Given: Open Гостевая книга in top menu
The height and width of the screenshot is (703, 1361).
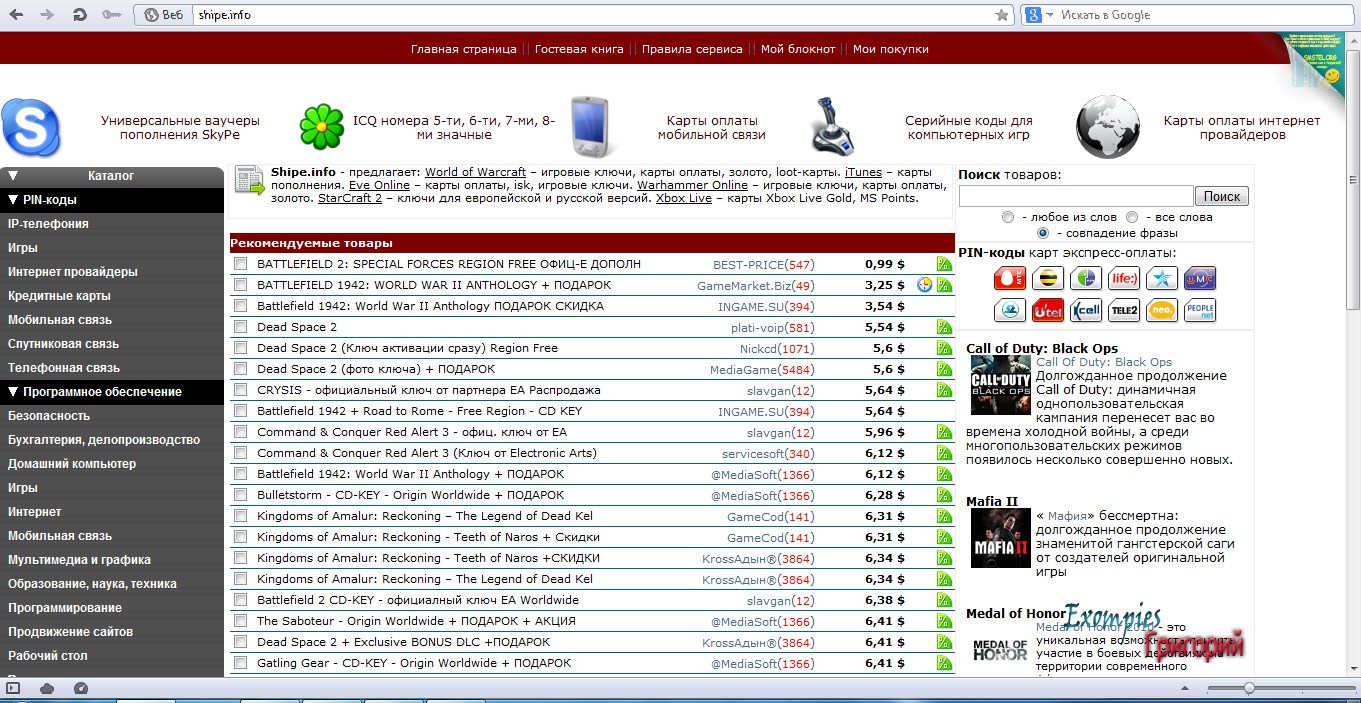Looking at the screenshot, I should click(x=579, y=49).
